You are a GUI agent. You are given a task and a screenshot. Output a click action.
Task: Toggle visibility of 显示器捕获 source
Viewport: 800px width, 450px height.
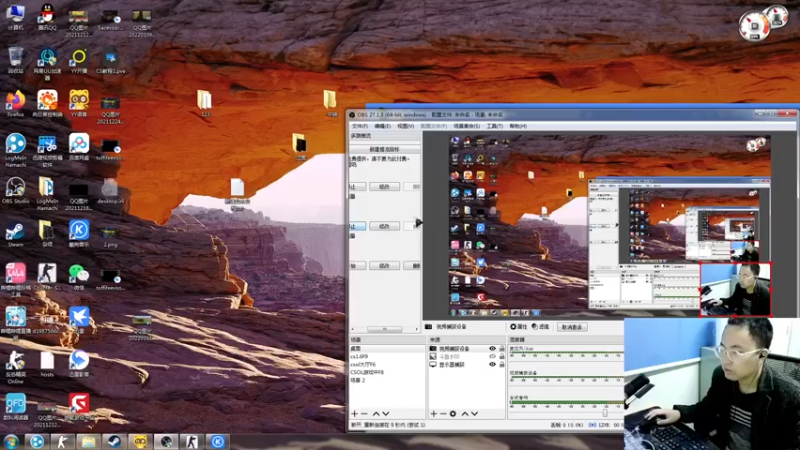(x=492, y=365)
